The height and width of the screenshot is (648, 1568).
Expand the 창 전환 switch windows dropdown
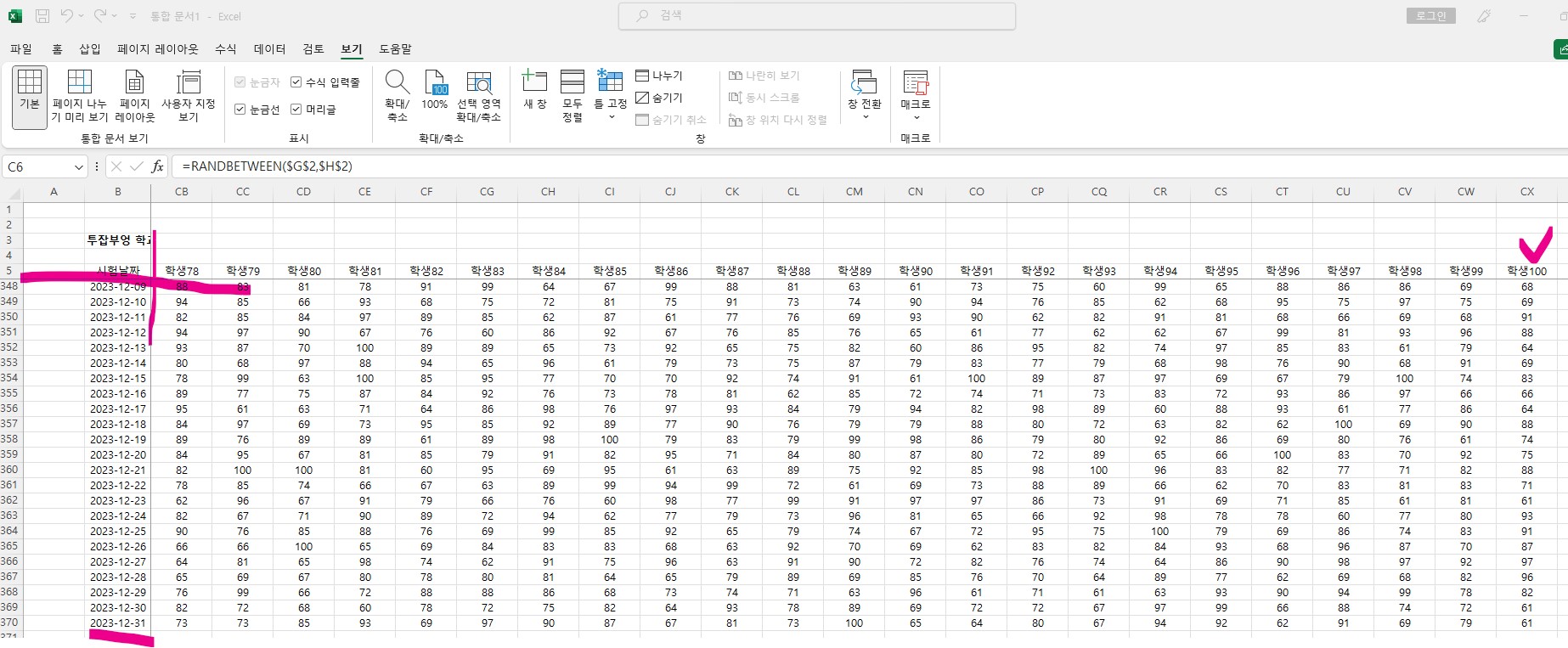[865, 116]
